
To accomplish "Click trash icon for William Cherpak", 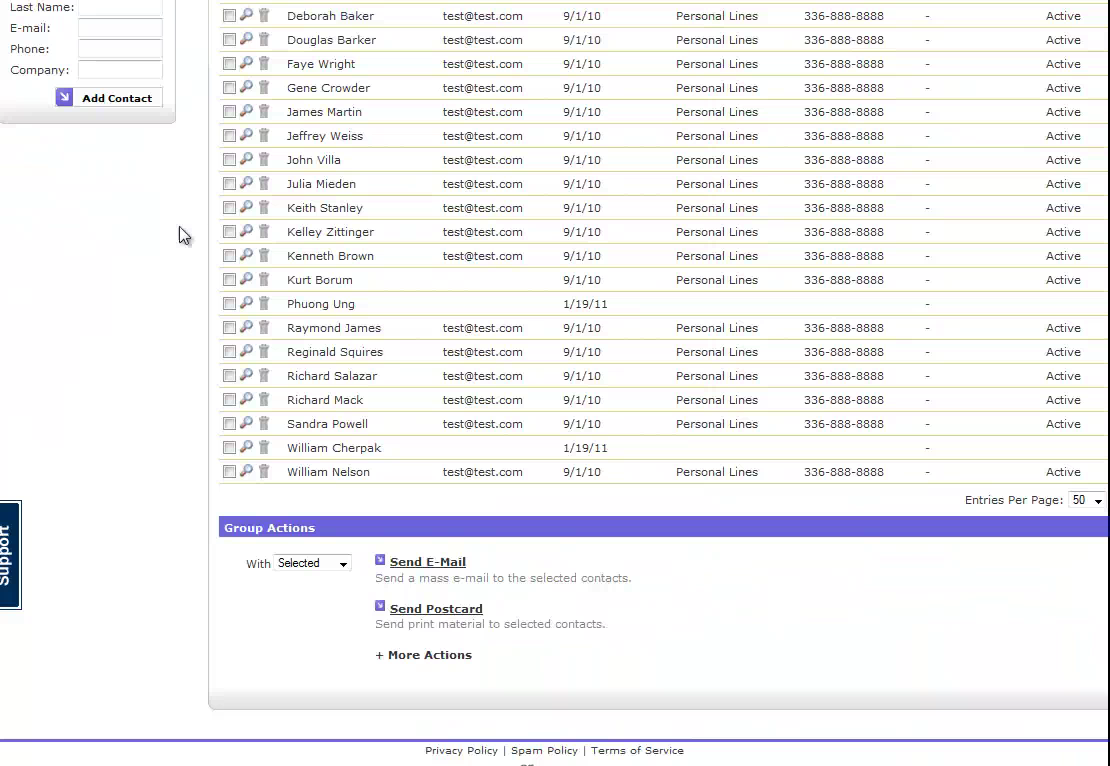I will pyautogui.click(x=264, y=448).
